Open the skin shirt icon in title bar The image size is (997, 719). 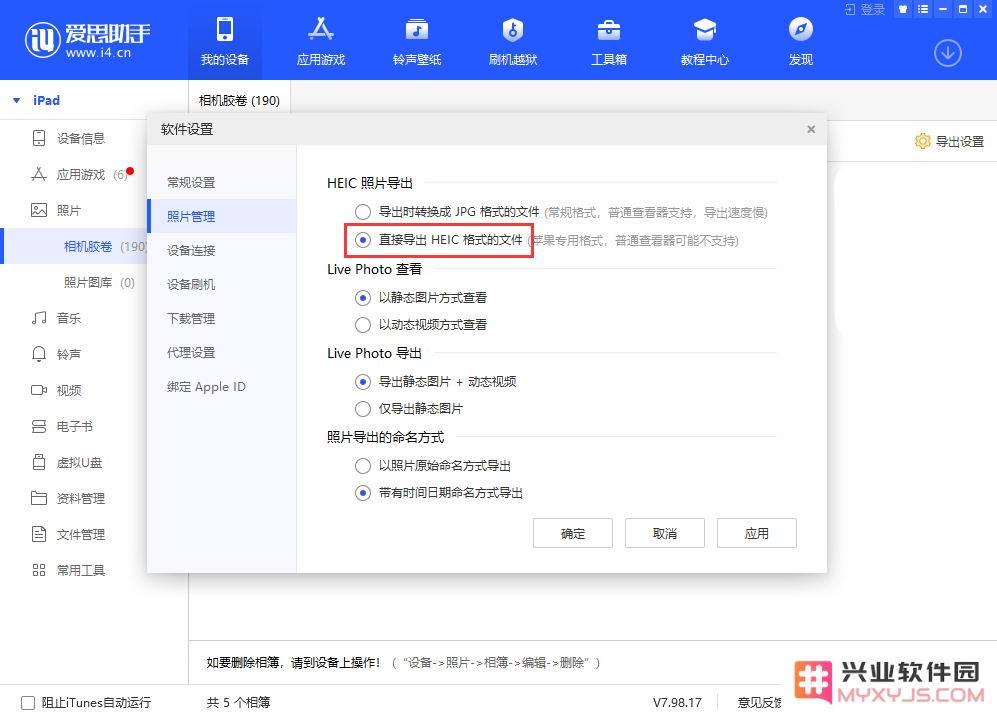tap(903, 10)
